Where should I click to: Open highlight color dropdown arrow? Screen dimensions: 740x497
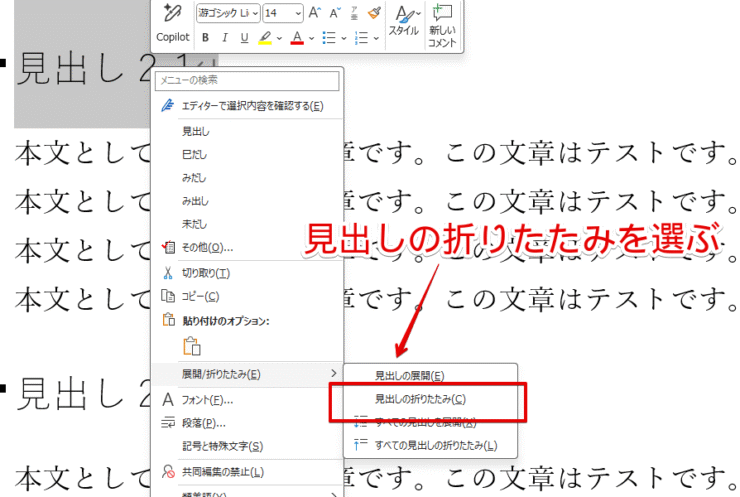click(x=279, y=38)
